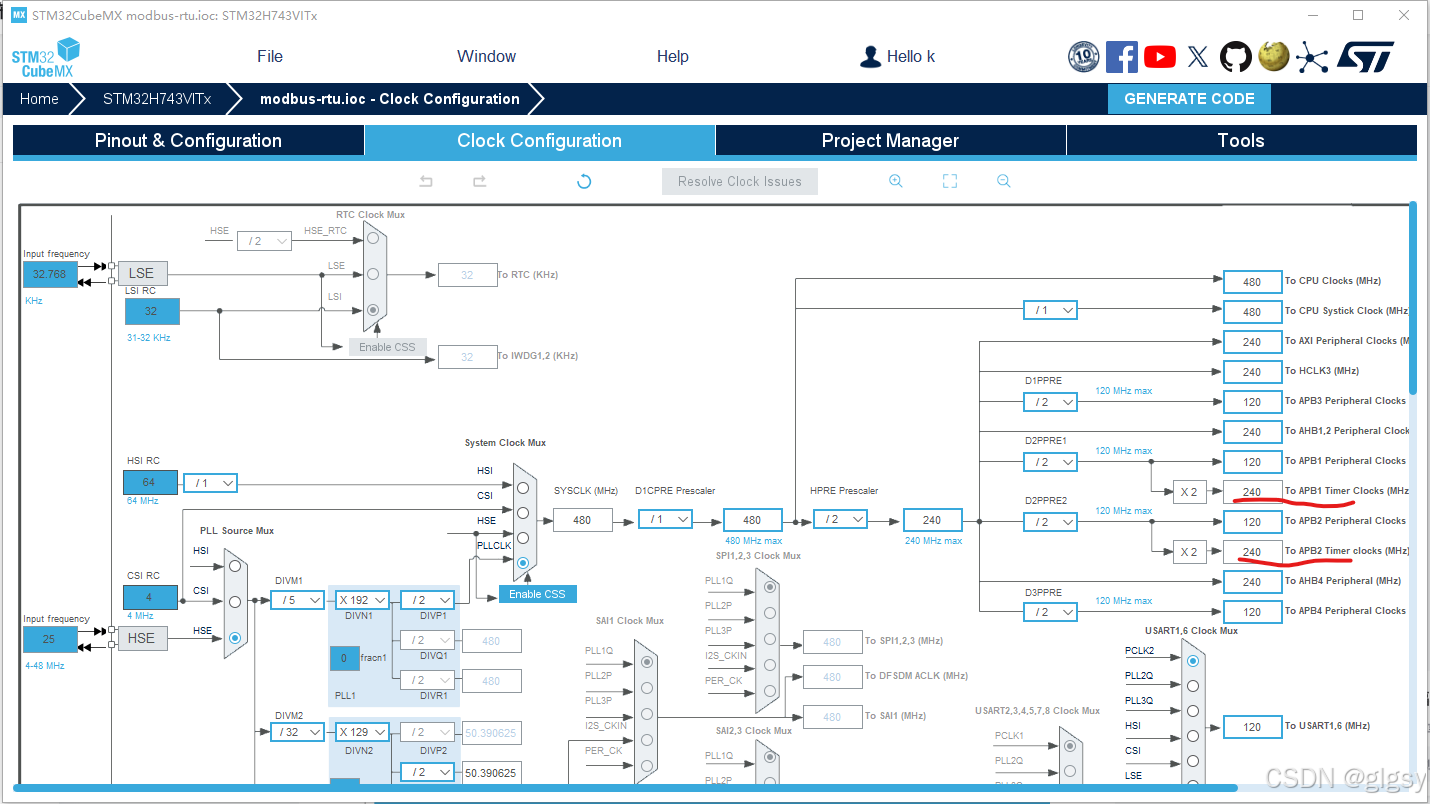Open the HPRE Prescaler /2 dropdown
This screenshot has height=804, width=1430.
coord(841,520)
